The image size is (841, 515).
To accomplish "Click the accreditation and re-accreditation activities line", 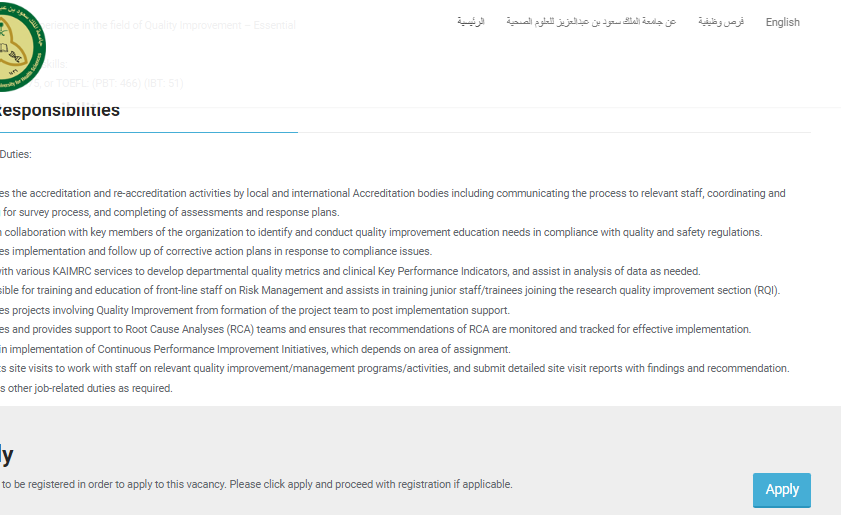I will [393, 193].
